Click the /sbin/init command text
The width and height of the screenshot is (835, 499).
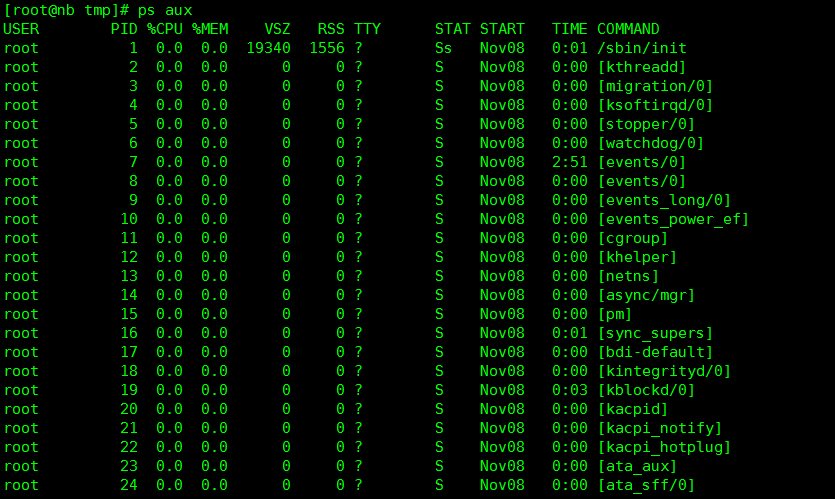click(x=642, y=48)
